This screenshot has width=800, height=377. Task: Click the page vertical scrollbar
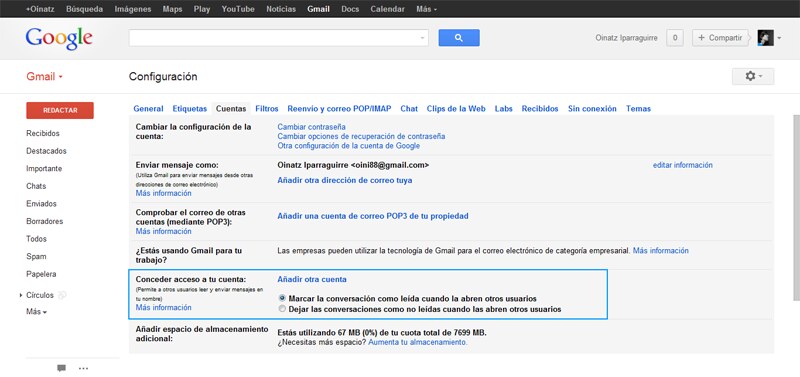coord(796,207)
